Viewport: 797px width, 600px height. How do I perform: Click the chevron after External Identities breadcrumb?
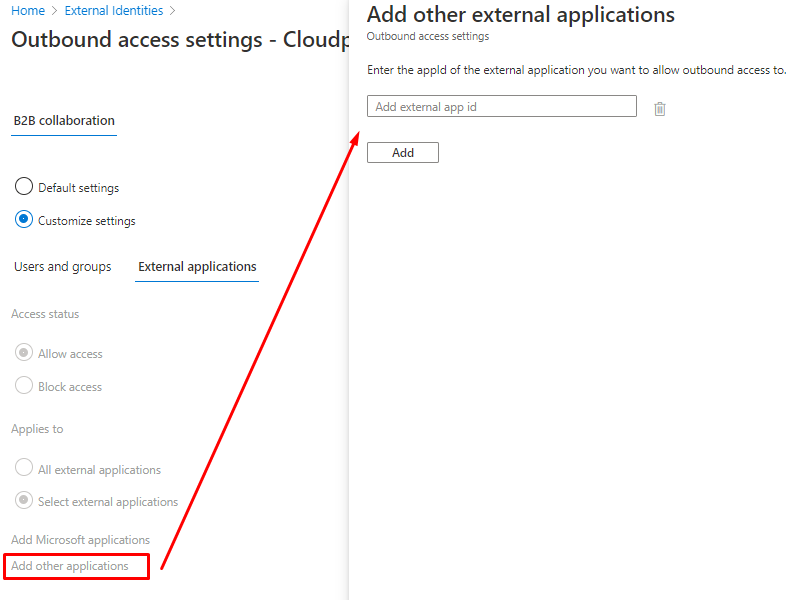tap(173, 11)
